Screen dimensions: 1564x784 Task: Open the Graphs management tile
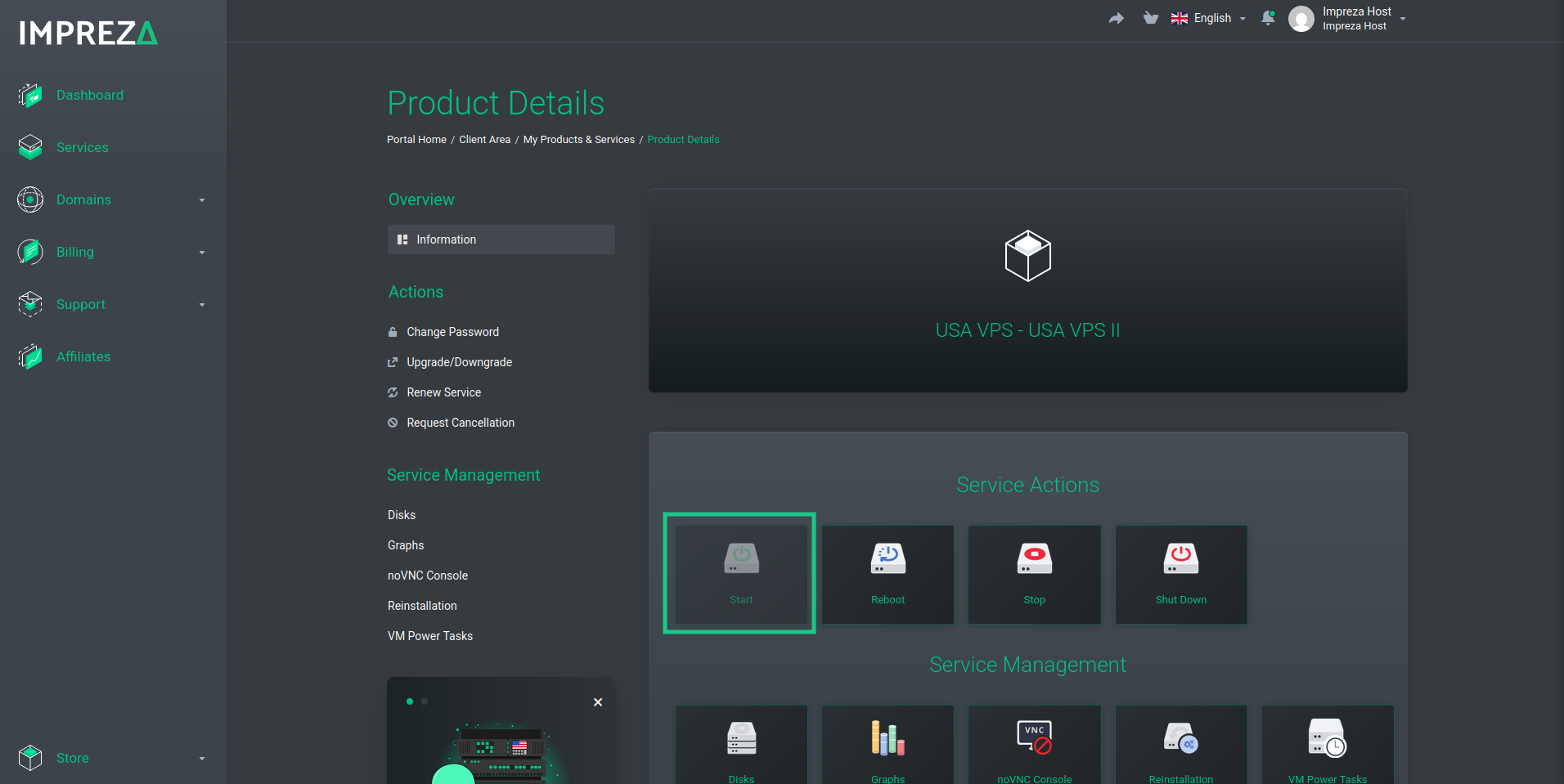click(x=888, y=745)
